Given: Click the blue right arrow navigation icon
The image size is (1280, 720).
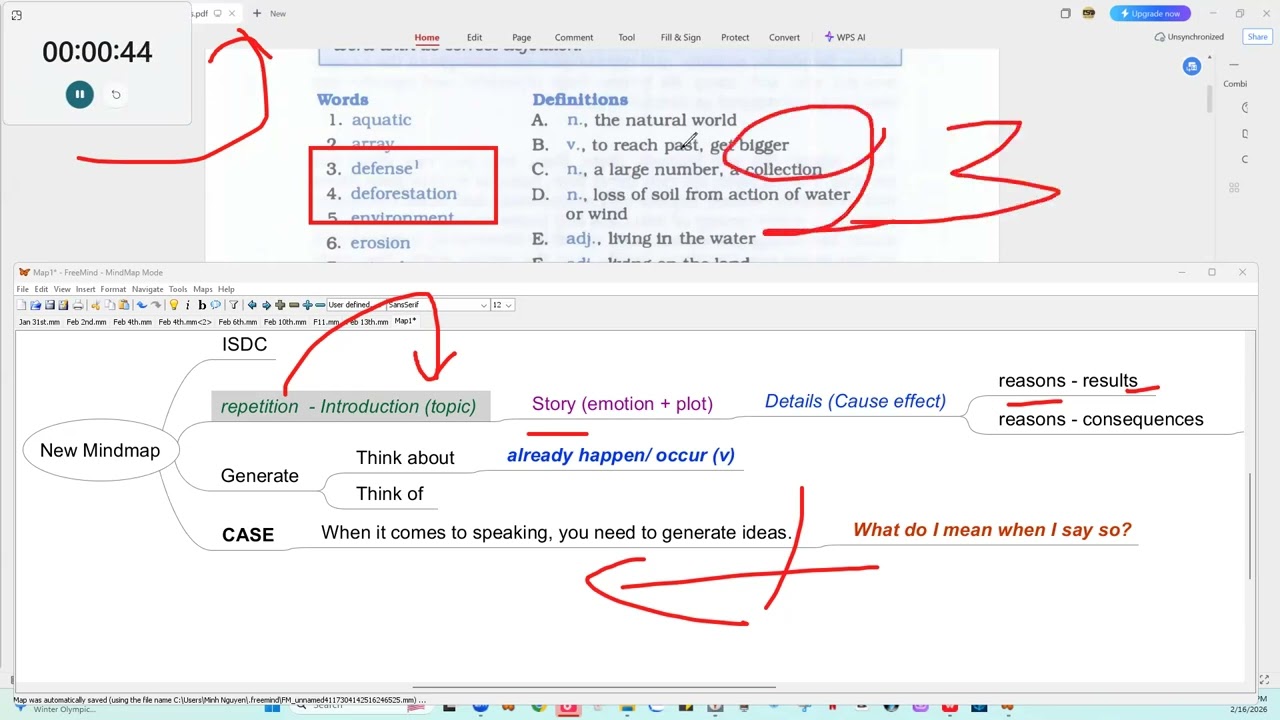Looking at the screenshot, I should (266, 305).
